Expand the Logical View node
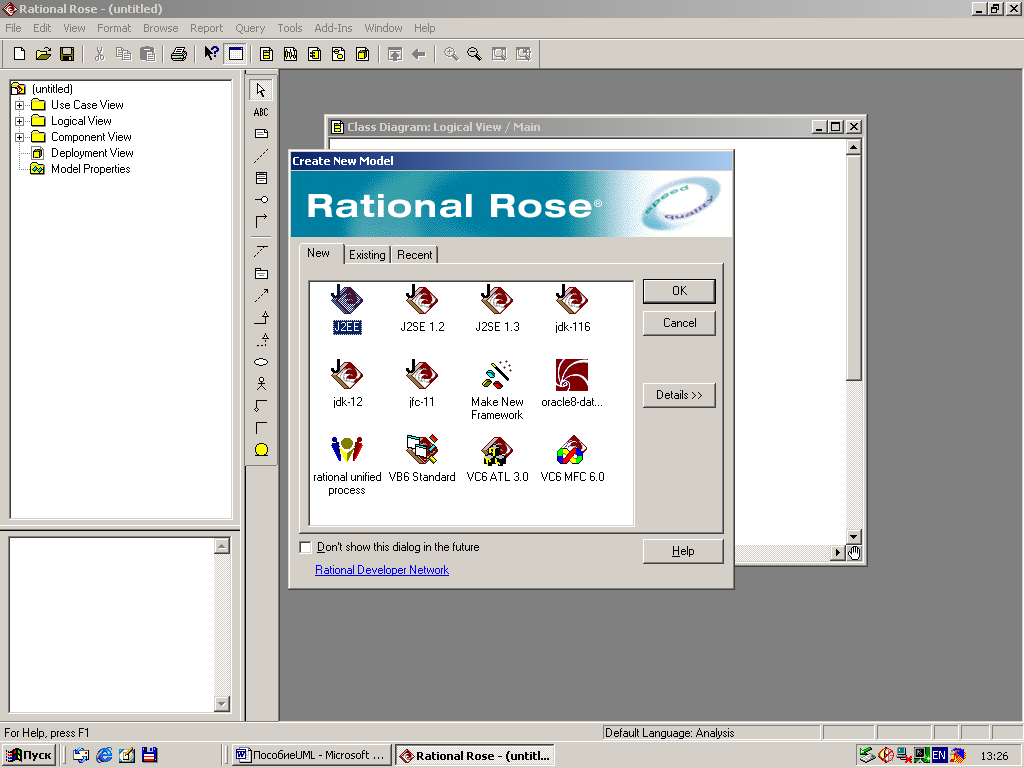Viewport: 1024px width, 768px height. point(20,121)
